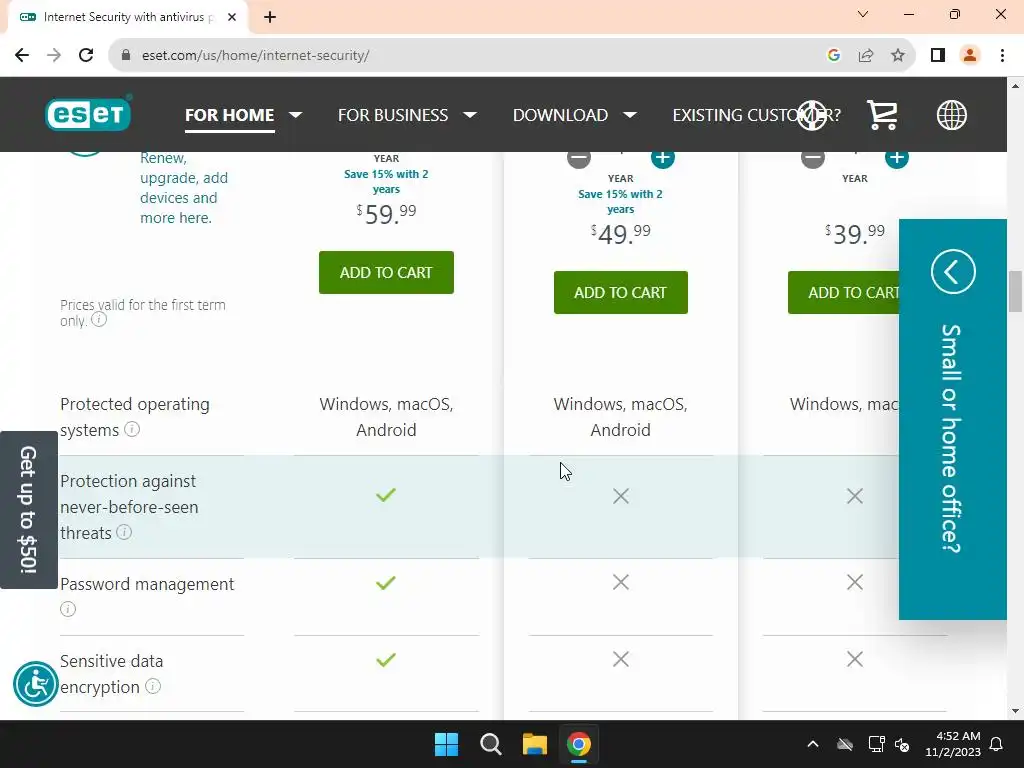Open EXISTING CUSTOMER? link
The image size is (1024, 768).
pos(756,115)
